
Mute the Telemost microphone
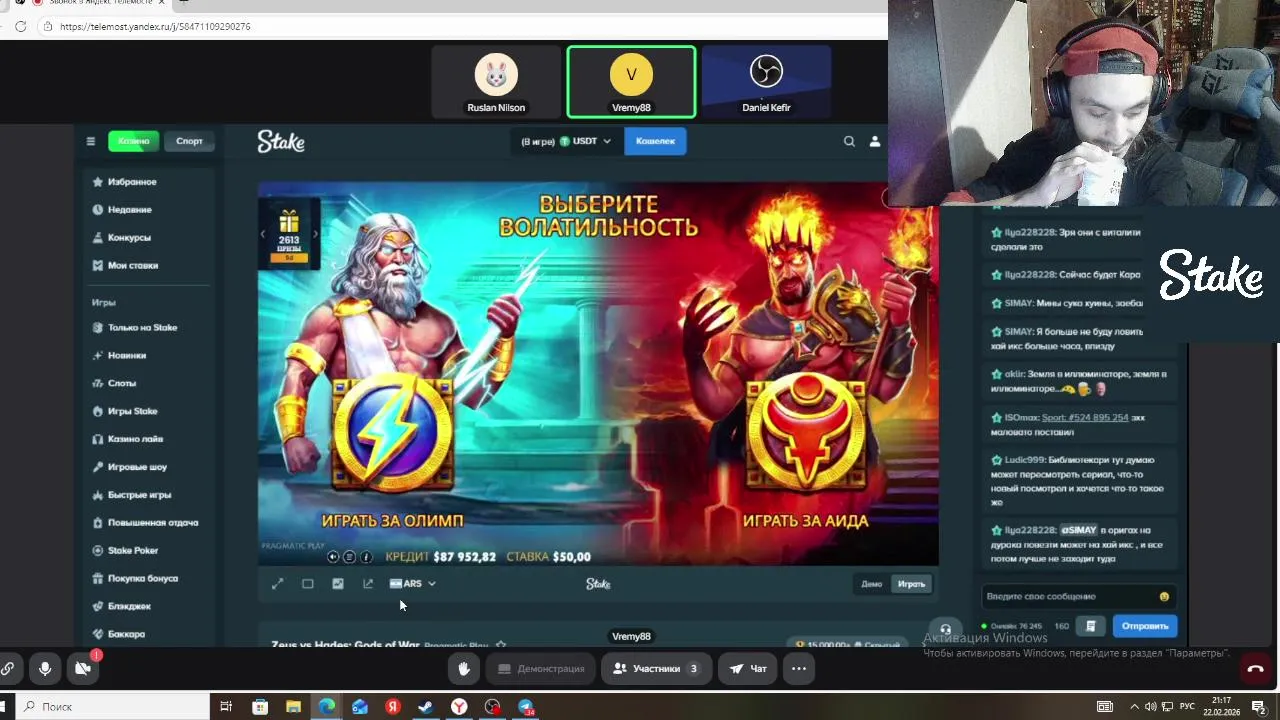click(x=45, y=668)
